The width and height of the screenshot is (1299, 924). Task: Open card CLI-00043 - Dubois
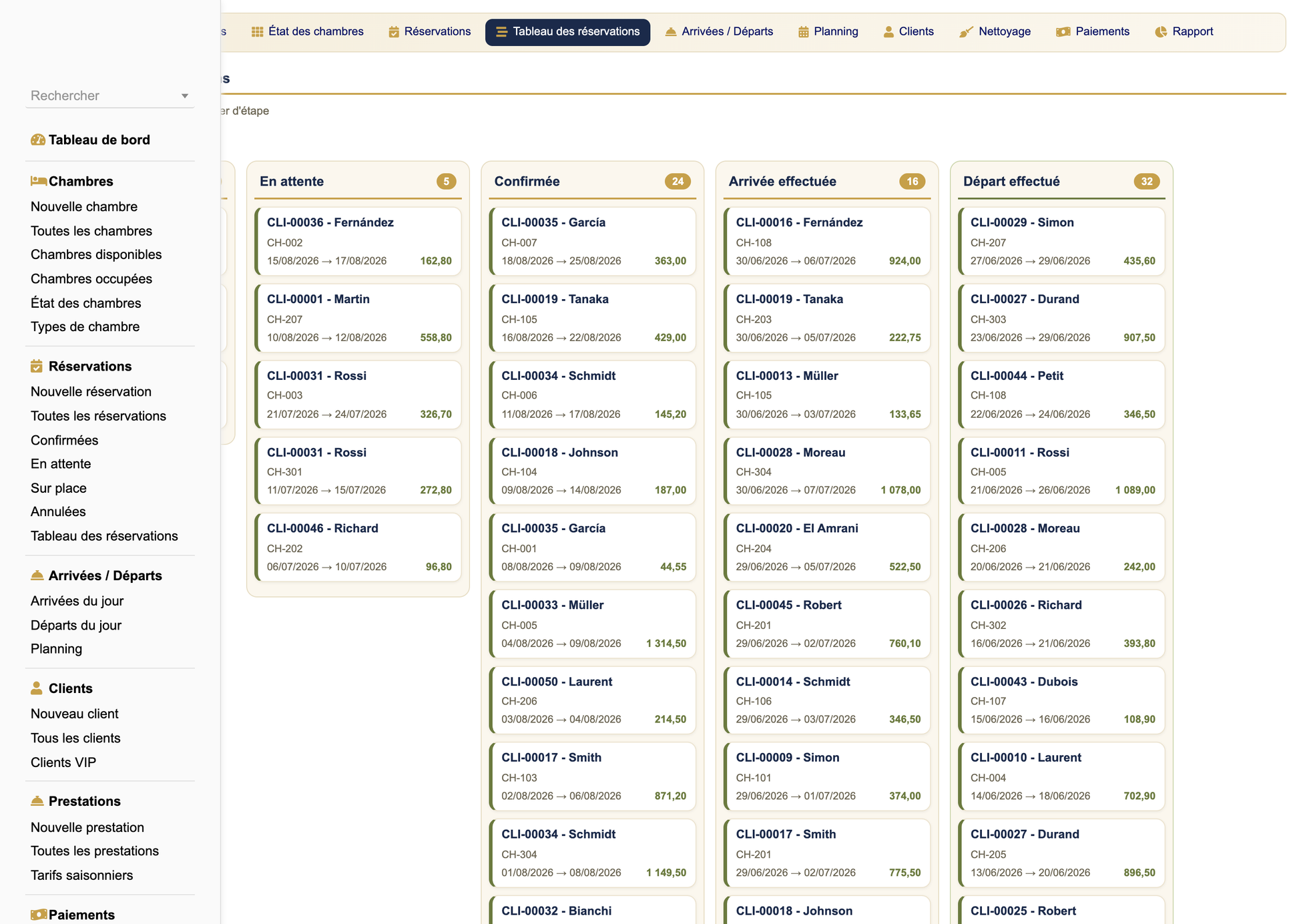click(1061, 700)
